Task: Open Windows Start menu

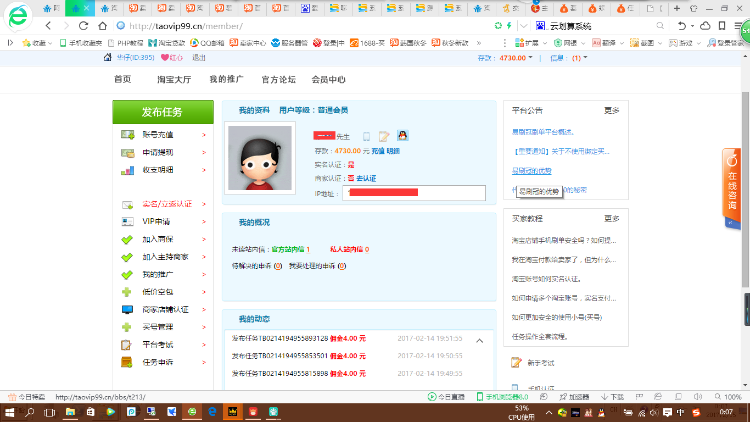Action: click(x=9, y=412)
